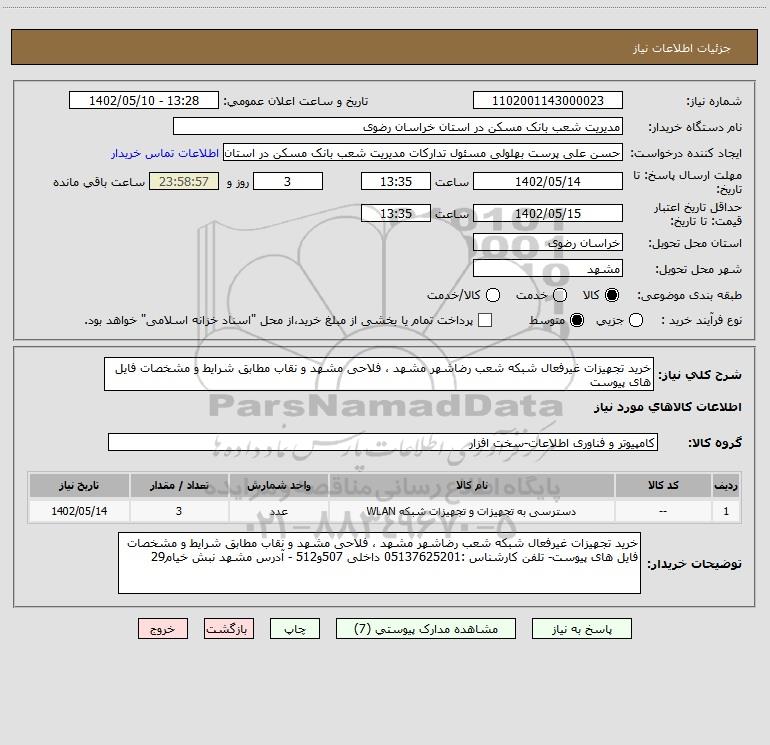This screenshot has height=745, width=770.
Task: Toggle the اسناد خزانه اسلامی payment checkbox
Action: pyautogui.click(x=485, y=320)
